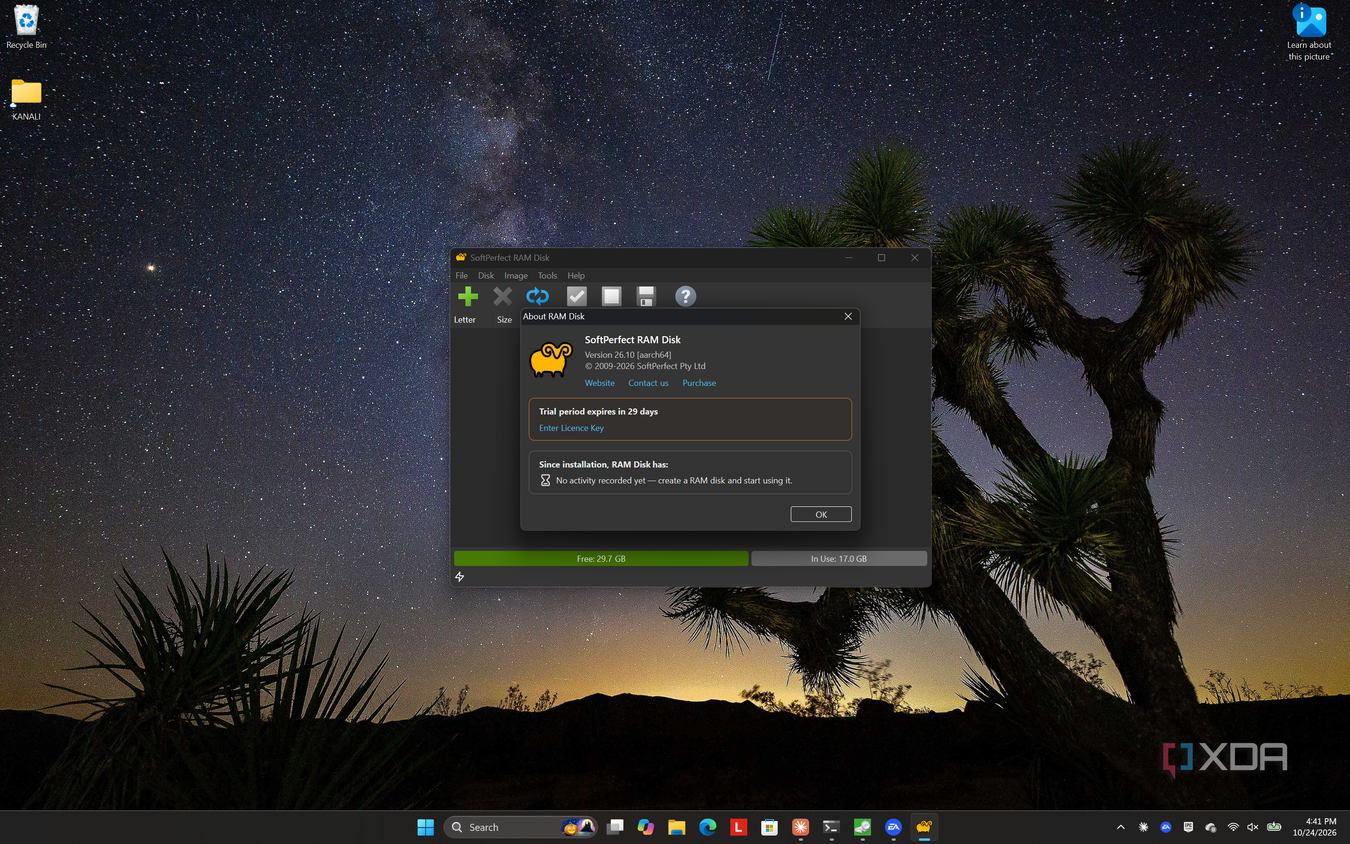Click the hourglass icon beside no activity text

[545, 480]
